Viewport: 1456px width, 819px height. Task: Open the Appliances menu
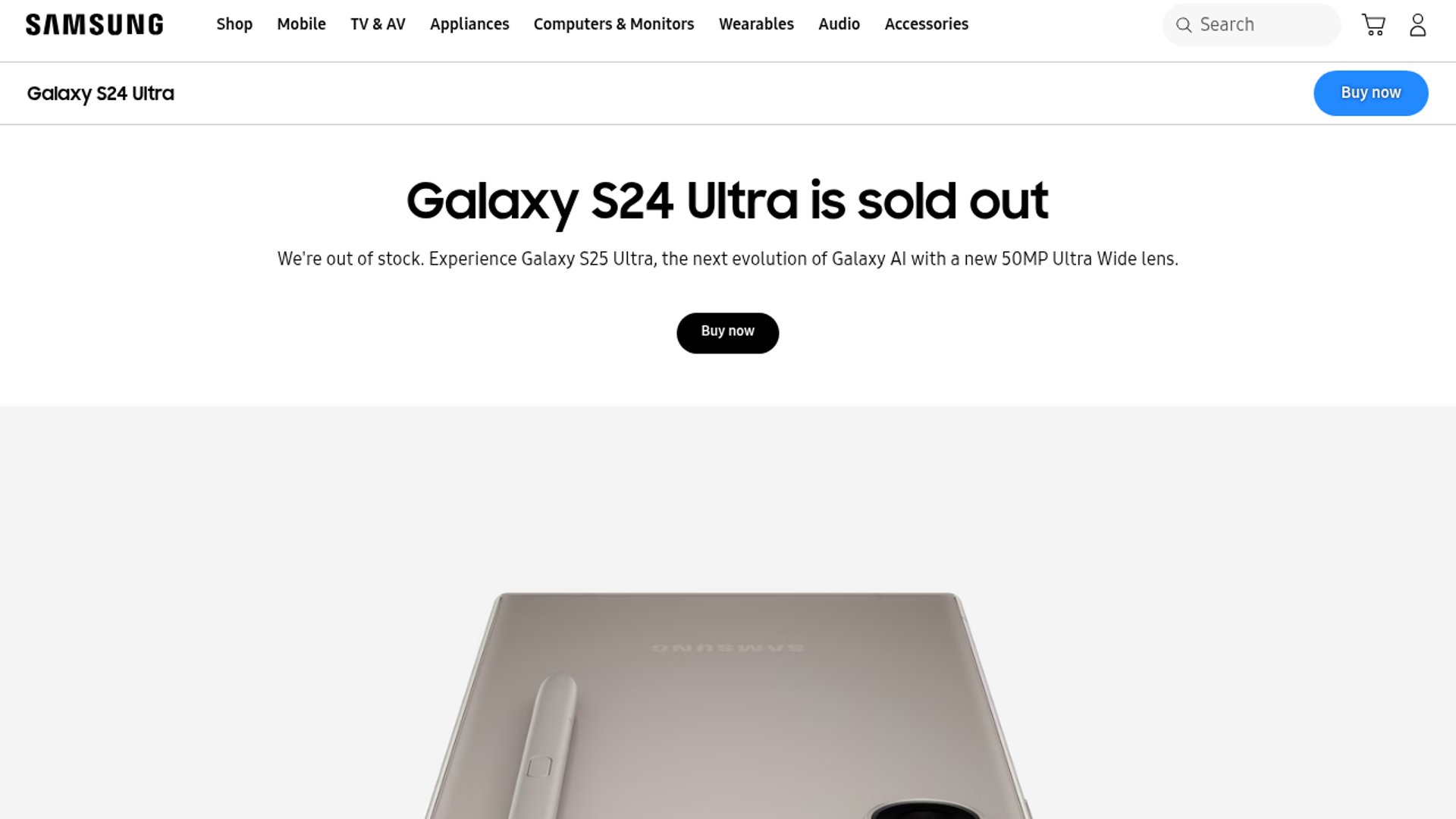[x=469, y=24]
